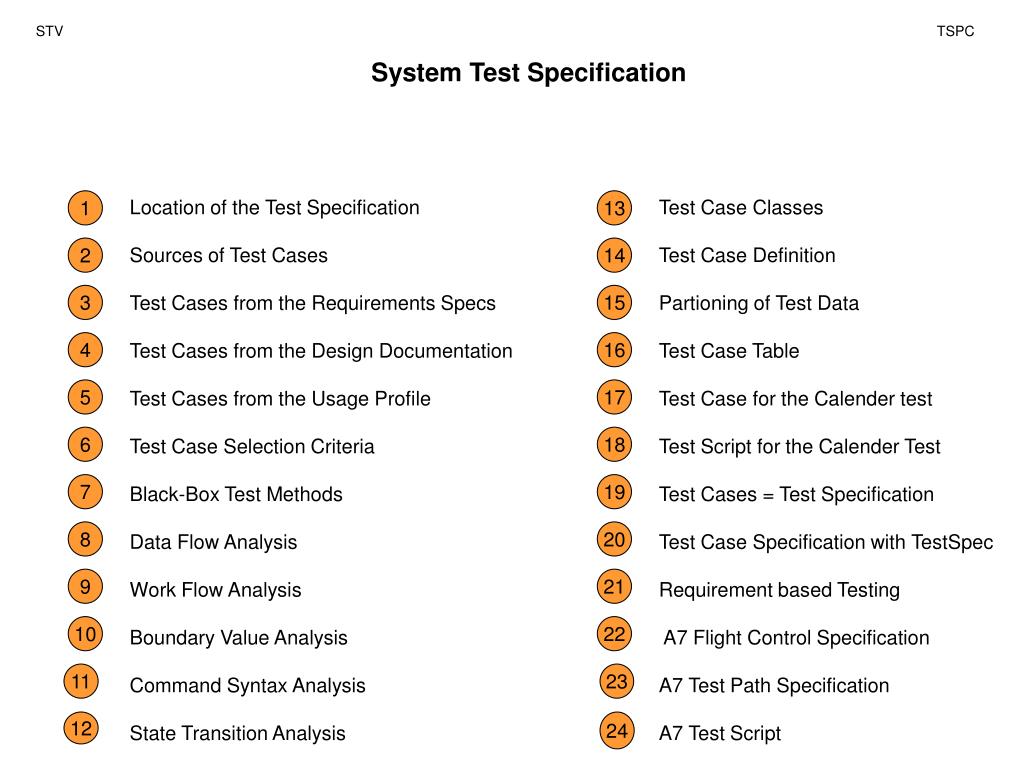This screenshot has width=1024, height=768.
Task: Select the orange circle numbered 20
Action: [614, 539]
